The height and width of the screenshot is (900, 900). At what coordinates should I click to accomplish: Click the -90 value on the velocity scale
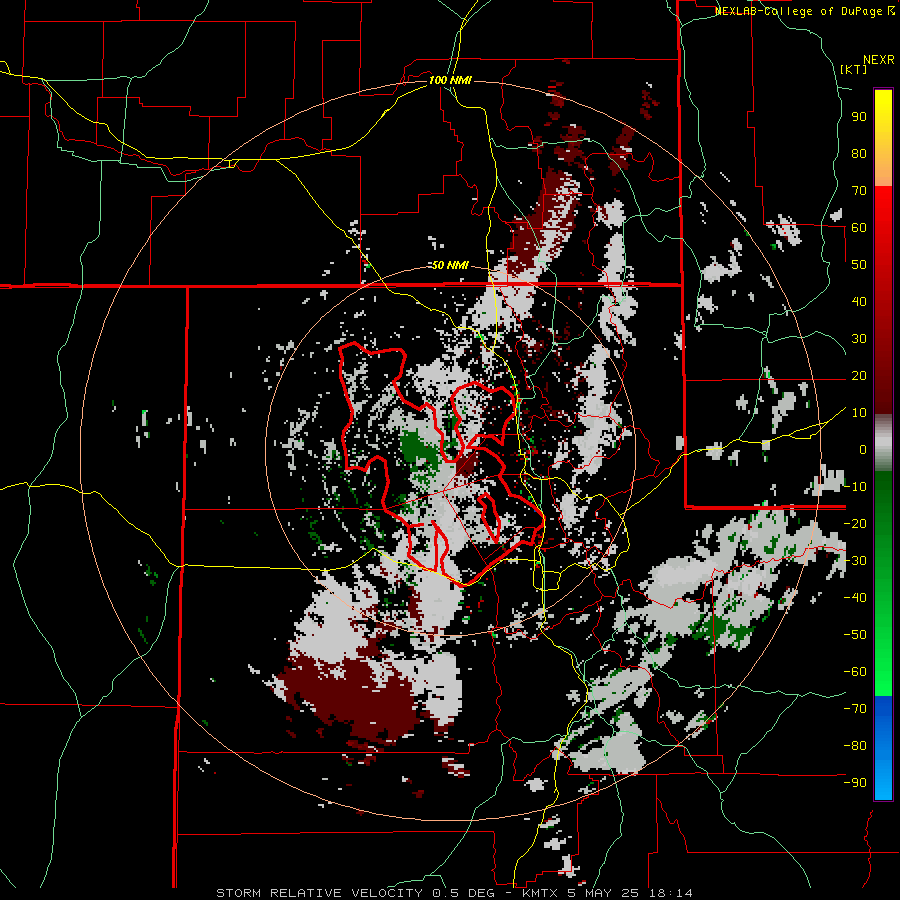point(855,782)
